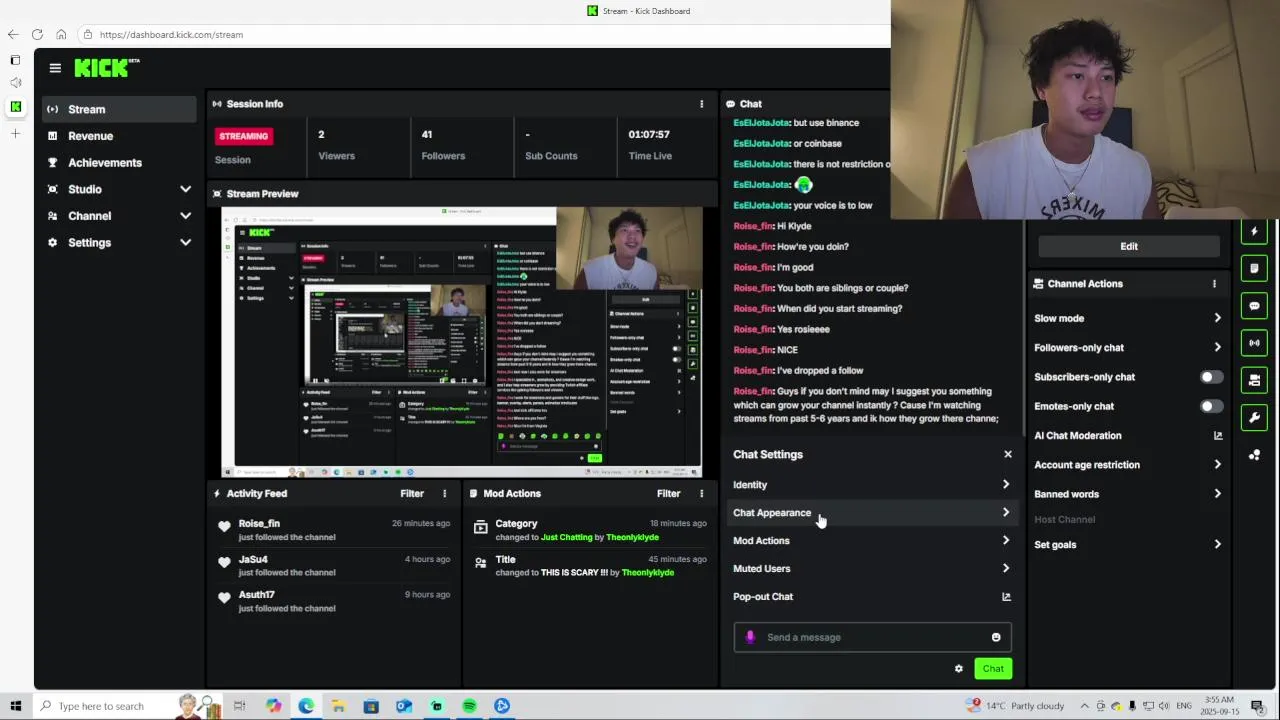The image size is (1280, 720).
Task: Open Session Info three-dot options
Action: (701, 104)
